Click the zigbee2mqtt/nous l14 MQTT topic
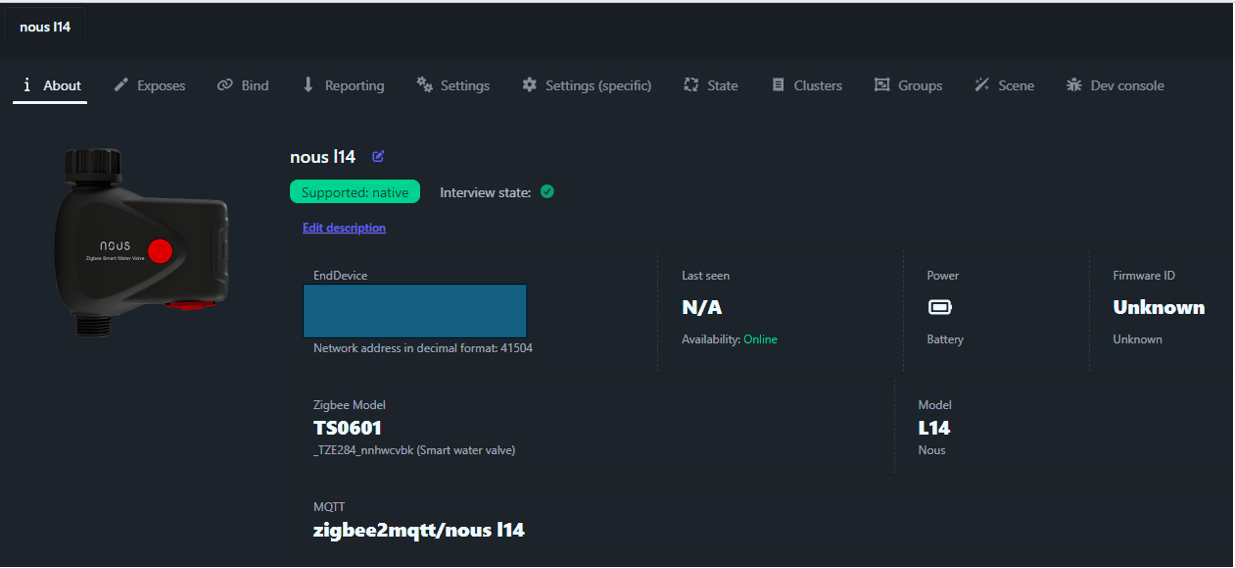 [419, 530]
